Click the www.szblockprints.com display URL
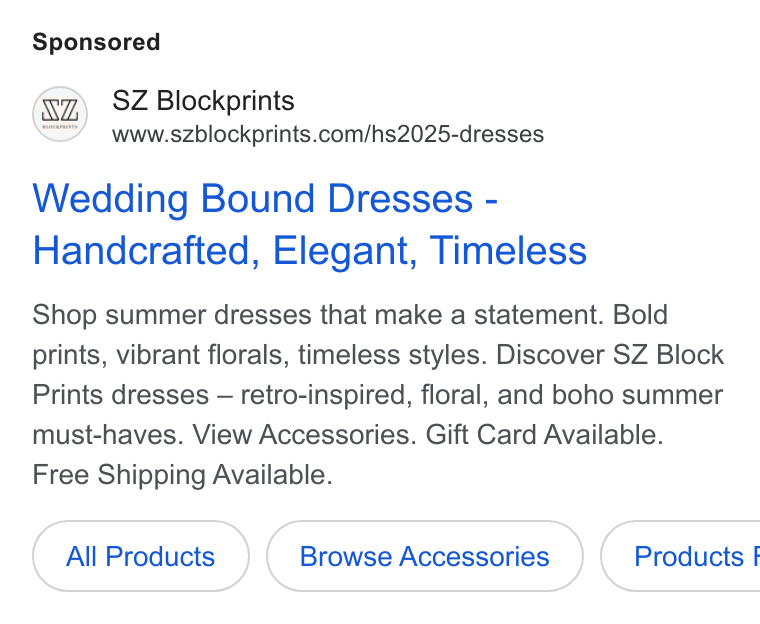The height and width of the screenshot is (624, 760). (x=328, y=134)
